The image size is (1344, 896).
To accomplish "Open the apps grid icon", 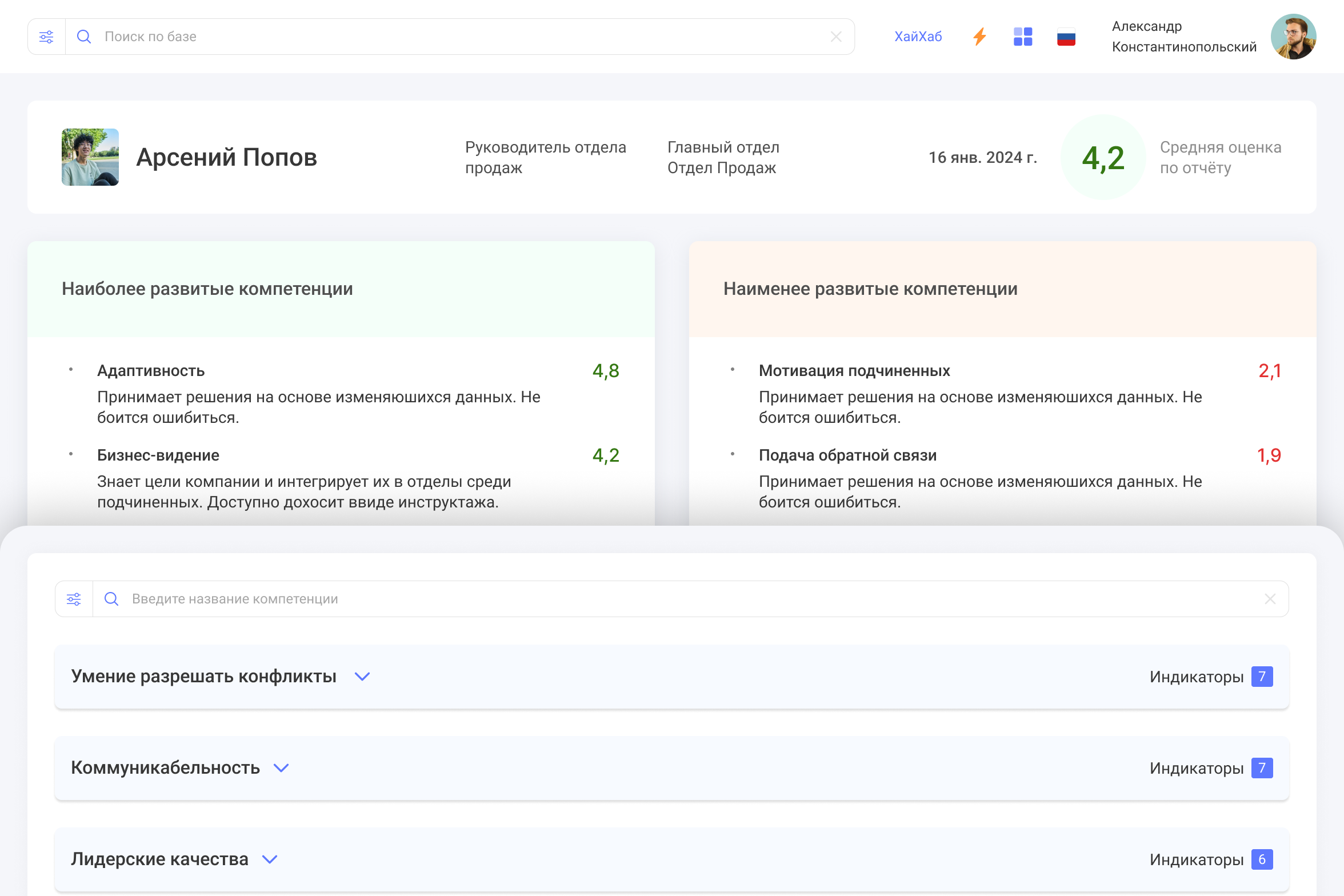I will point(1023,37).
